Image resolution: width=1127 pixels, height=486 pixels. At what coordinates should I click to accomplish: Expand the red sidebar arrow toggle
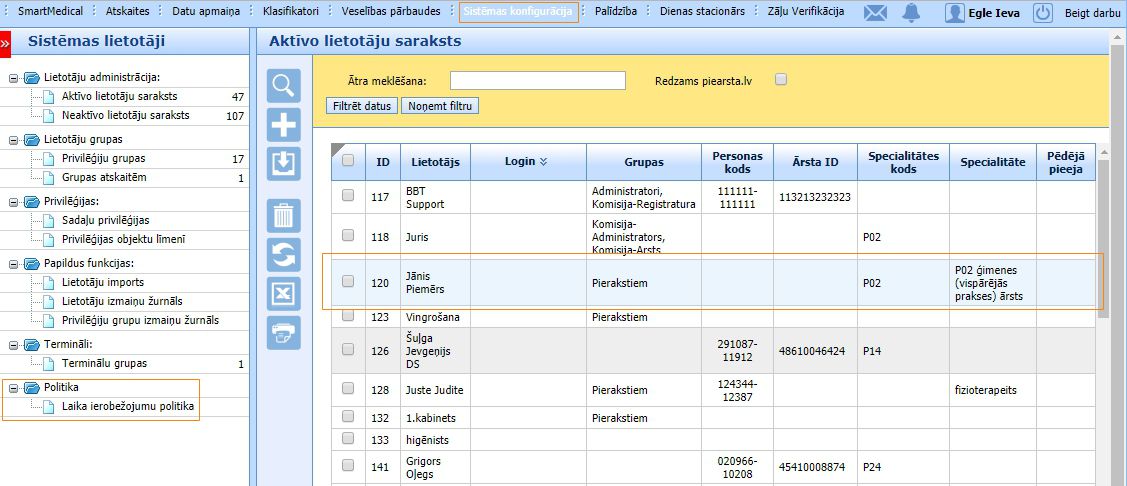(5, 44)
